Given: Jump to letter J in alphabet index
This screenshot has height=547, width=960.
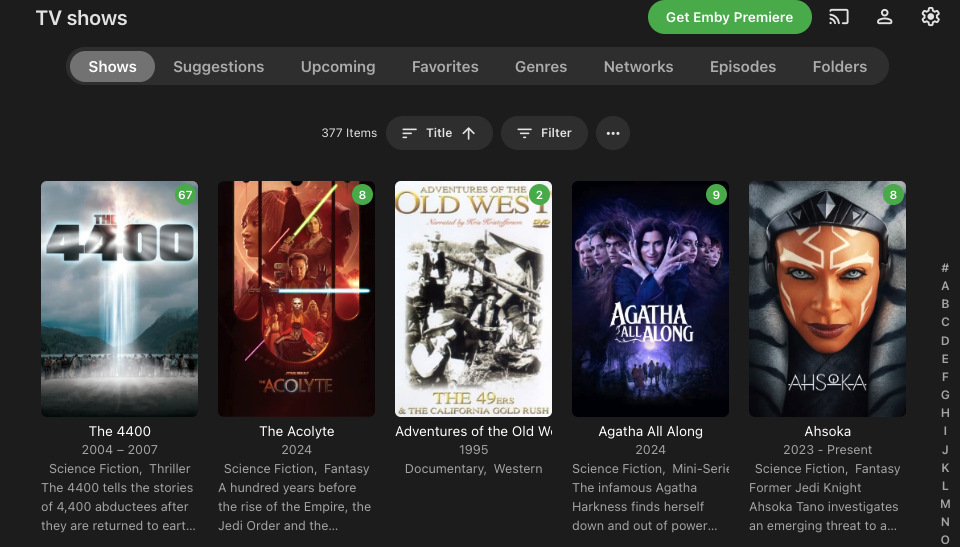Looking at the screenshot, I should pos(945,449).
